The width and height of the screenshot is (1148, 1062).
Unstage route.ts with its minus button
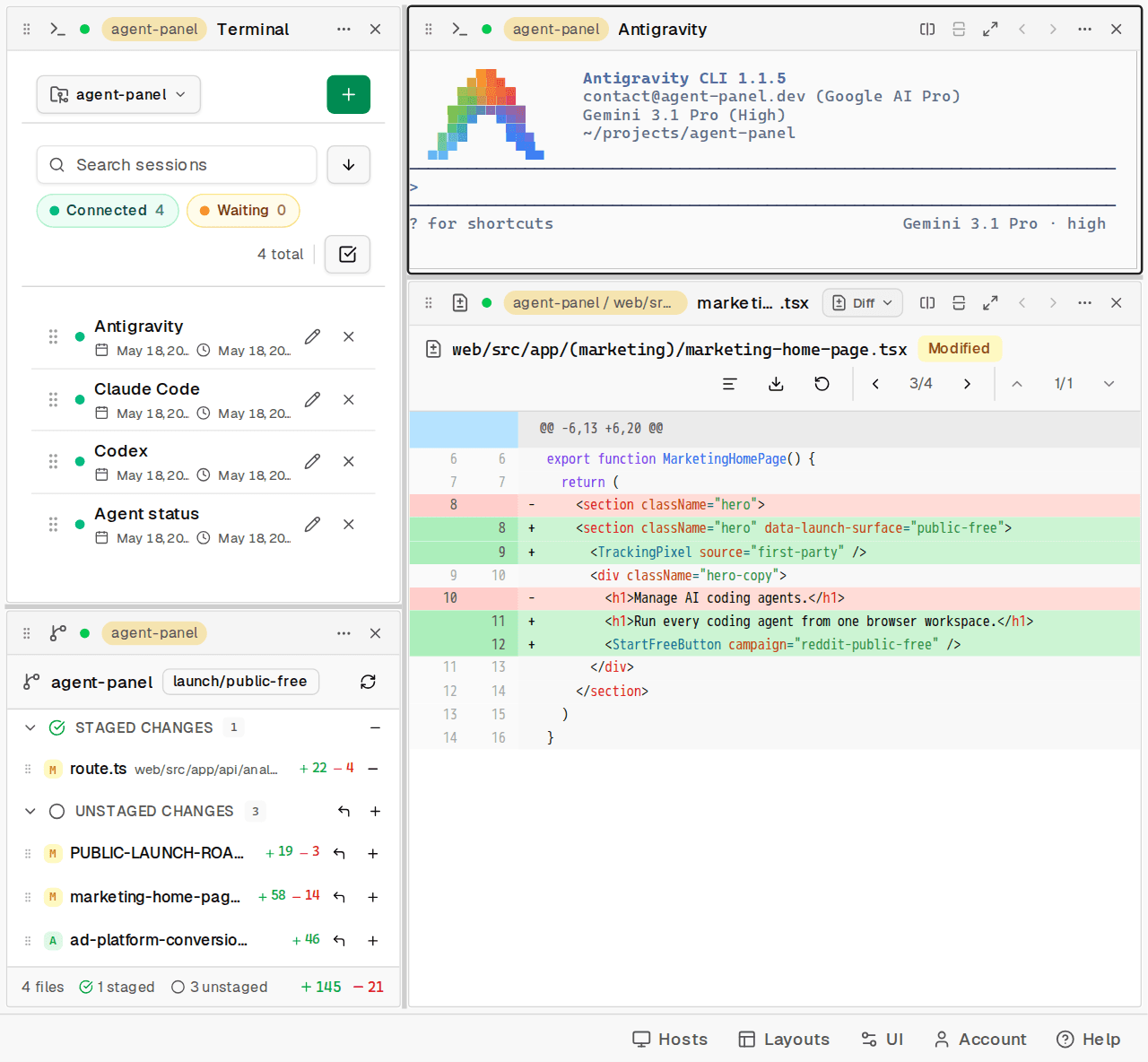pos(373,769)
